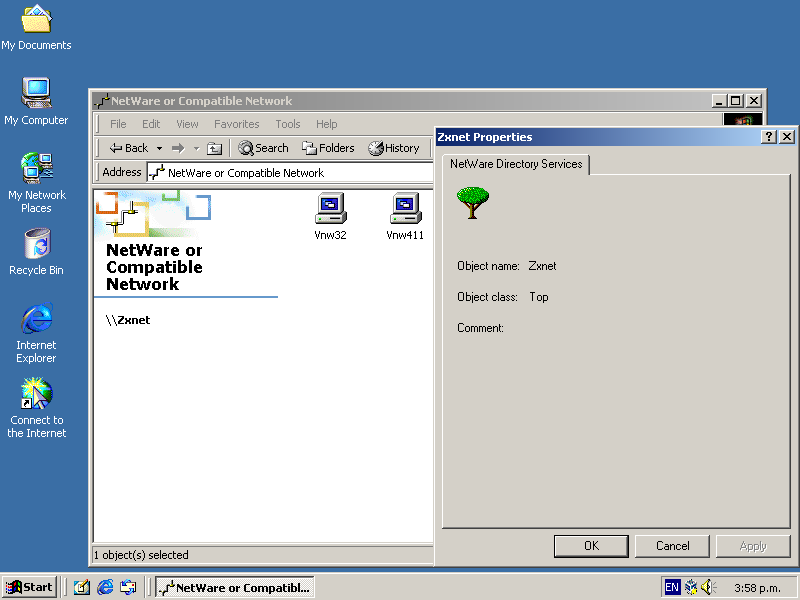Open the File menu
Screen dimensions: 800x600
point(118,124)
